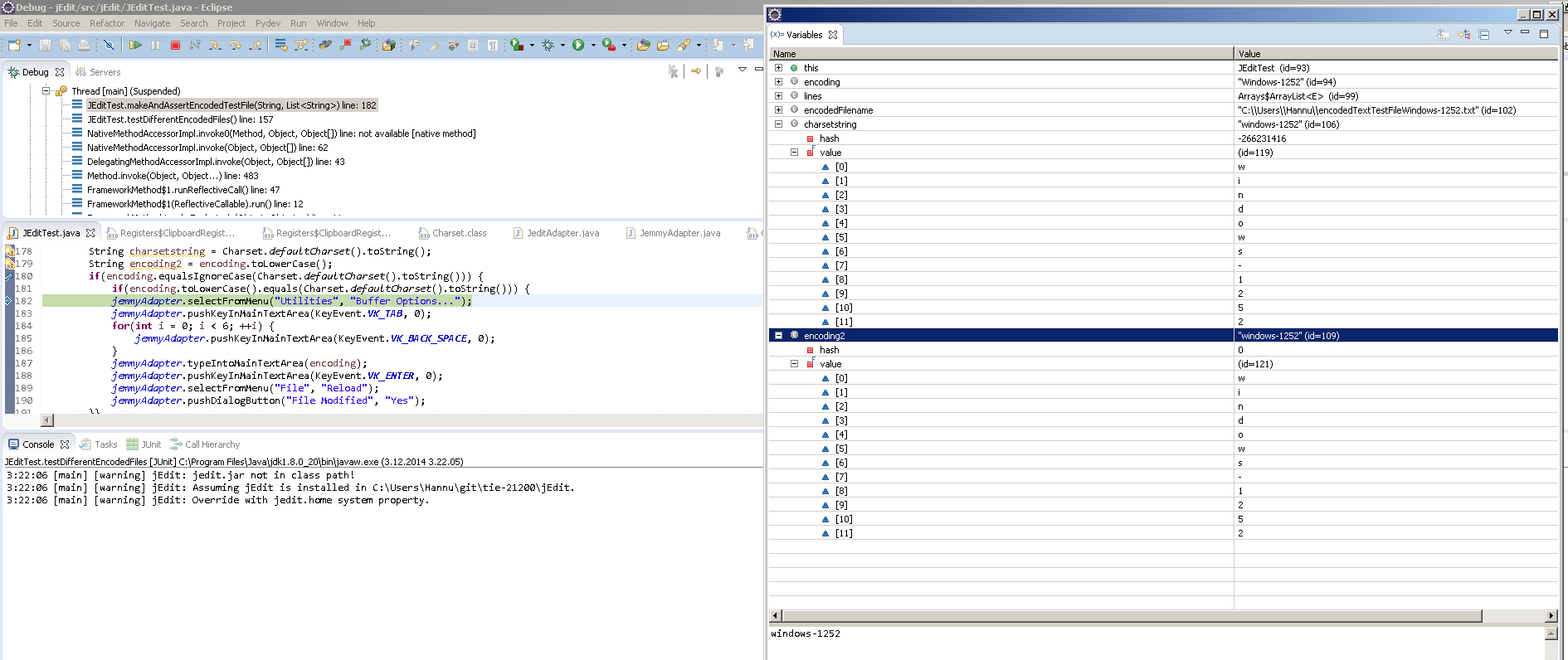Viewport: 1568px width, 660px height.
Task: Toggle Skip All Breakpoints in toolbar
Action: click(x=108, y=45)
